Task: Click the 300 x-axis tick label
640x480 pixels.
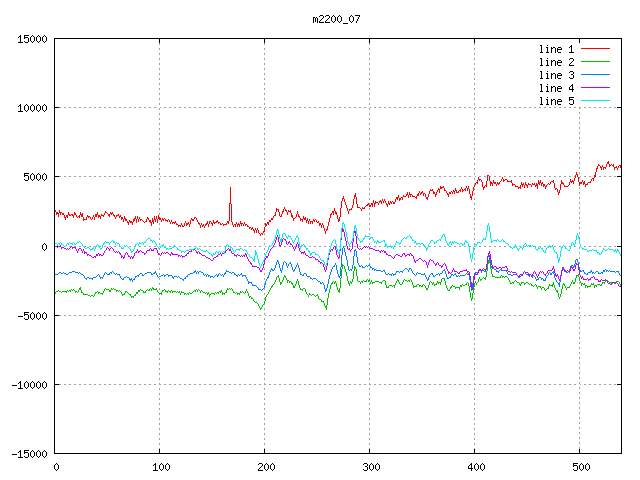Action: (x=370, y=467)
